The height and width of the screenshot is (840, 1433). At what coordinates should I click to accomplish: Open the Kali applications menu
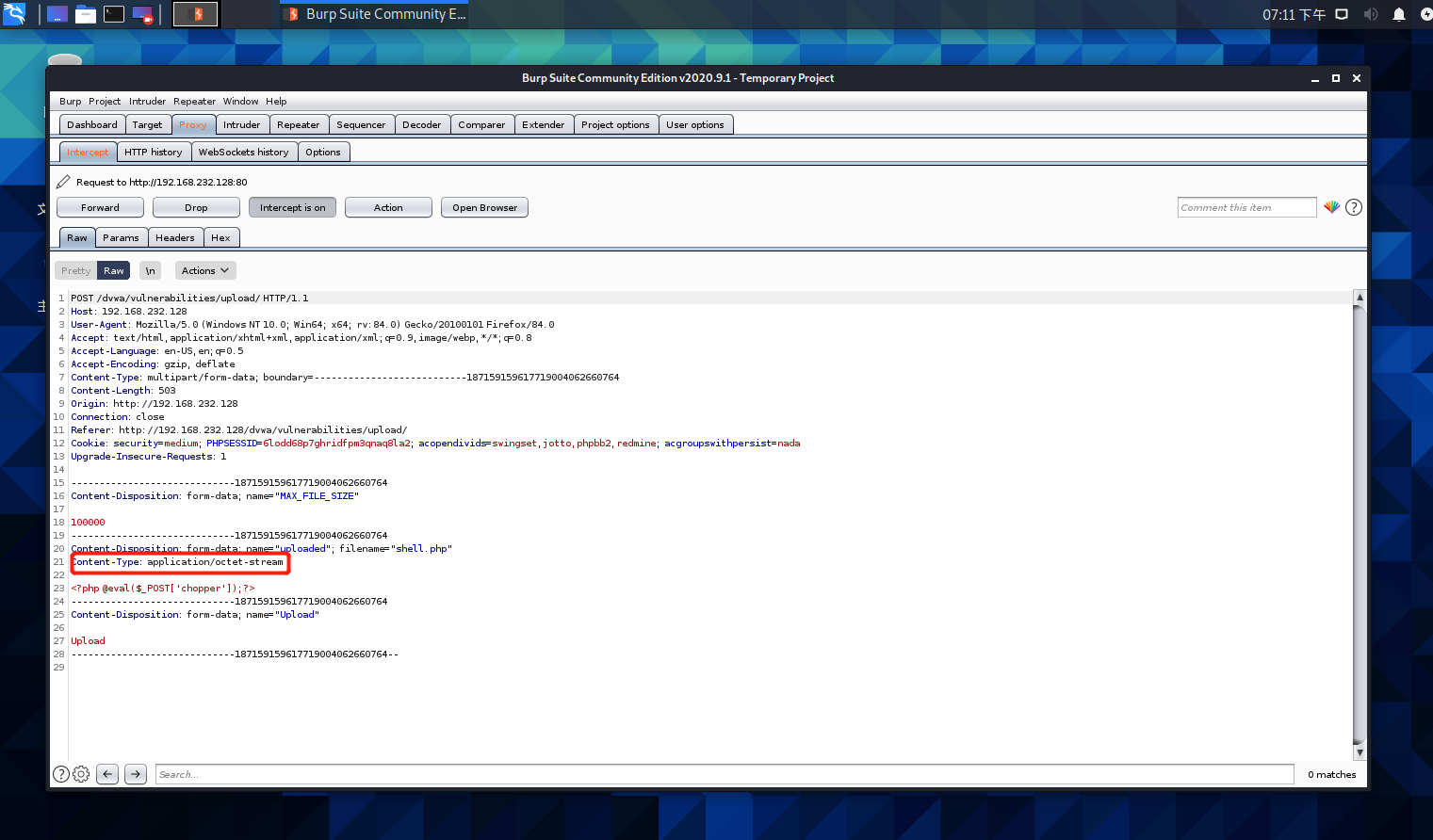point(14,14)
